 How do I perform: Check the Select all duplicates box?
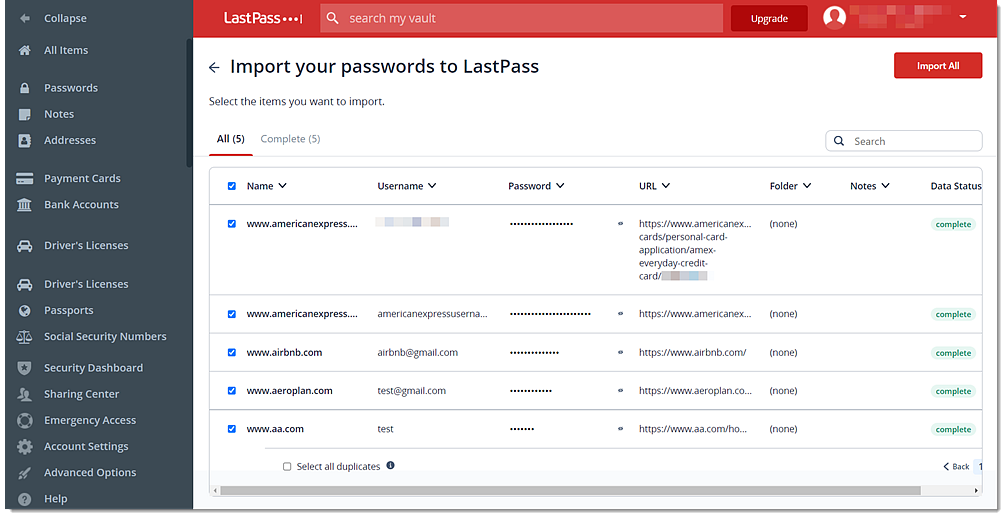(287, 467)
